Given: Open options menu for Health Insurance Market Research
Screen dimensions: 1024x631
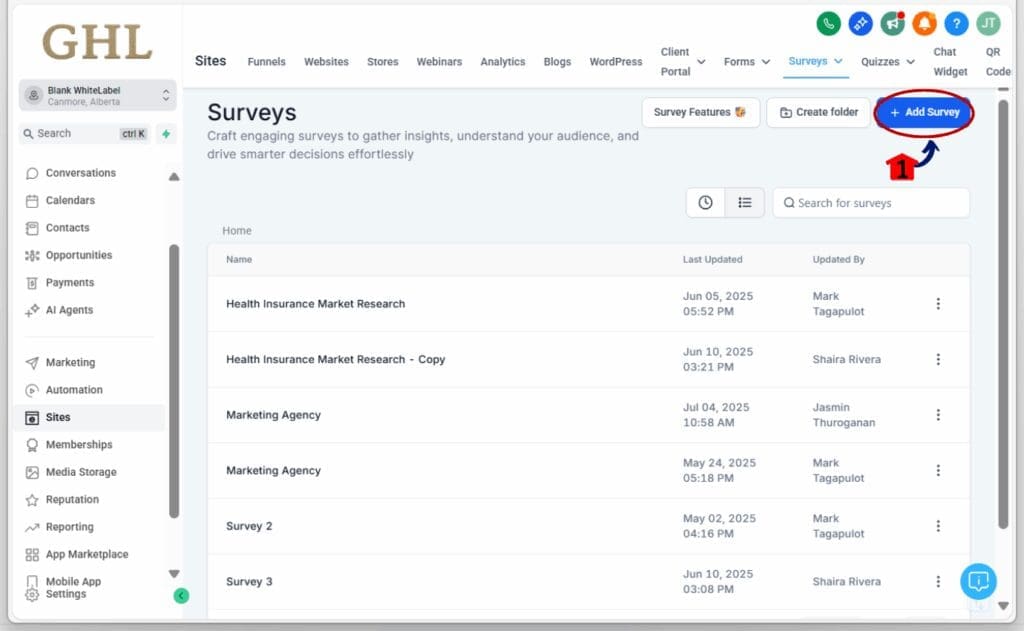Looking at the screenshot, I should click(938, 304).
